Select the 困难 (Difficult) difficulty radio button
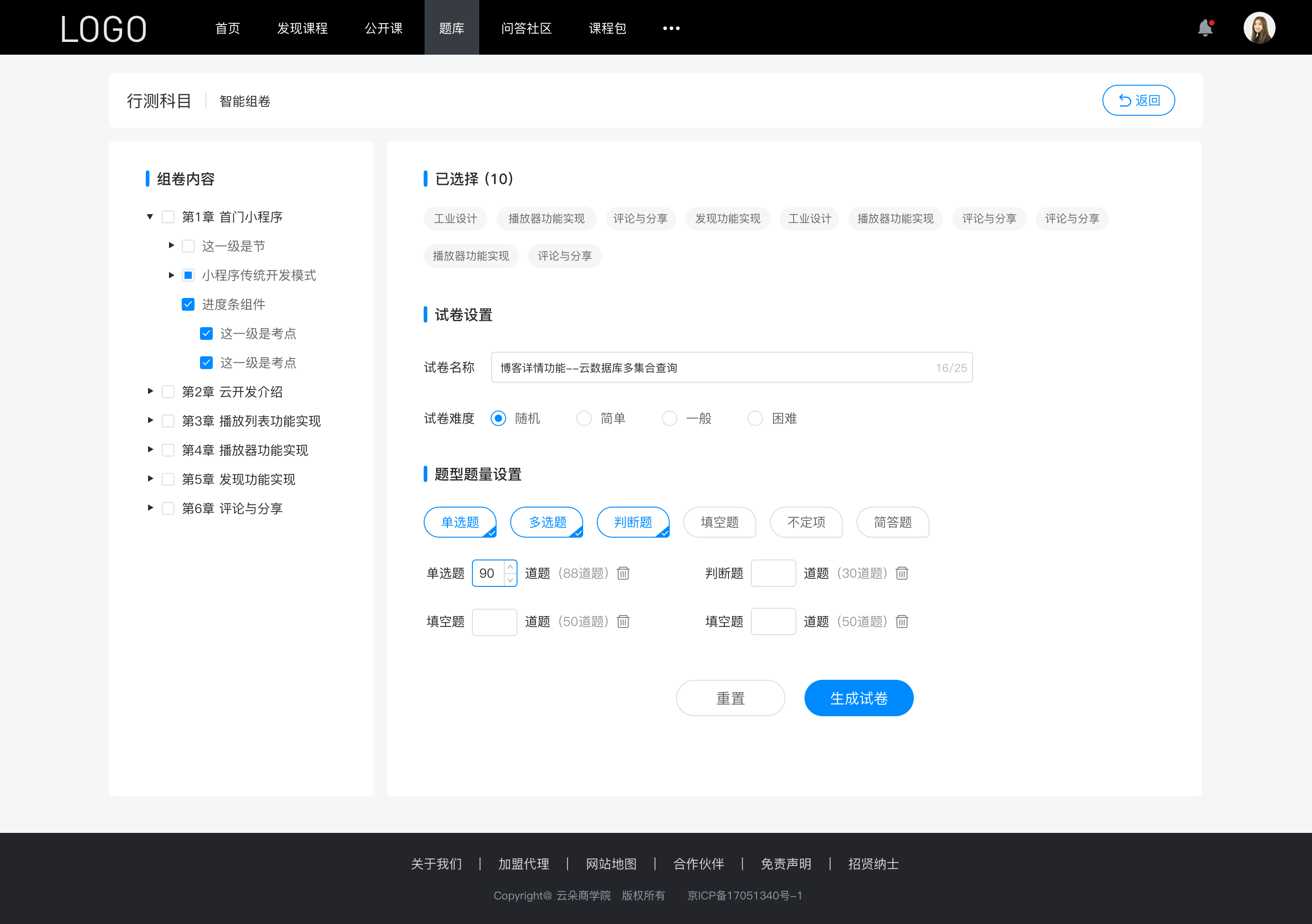Image resolution: width=1312 pixels, height=924 pixels. click(x=755, y=418)
